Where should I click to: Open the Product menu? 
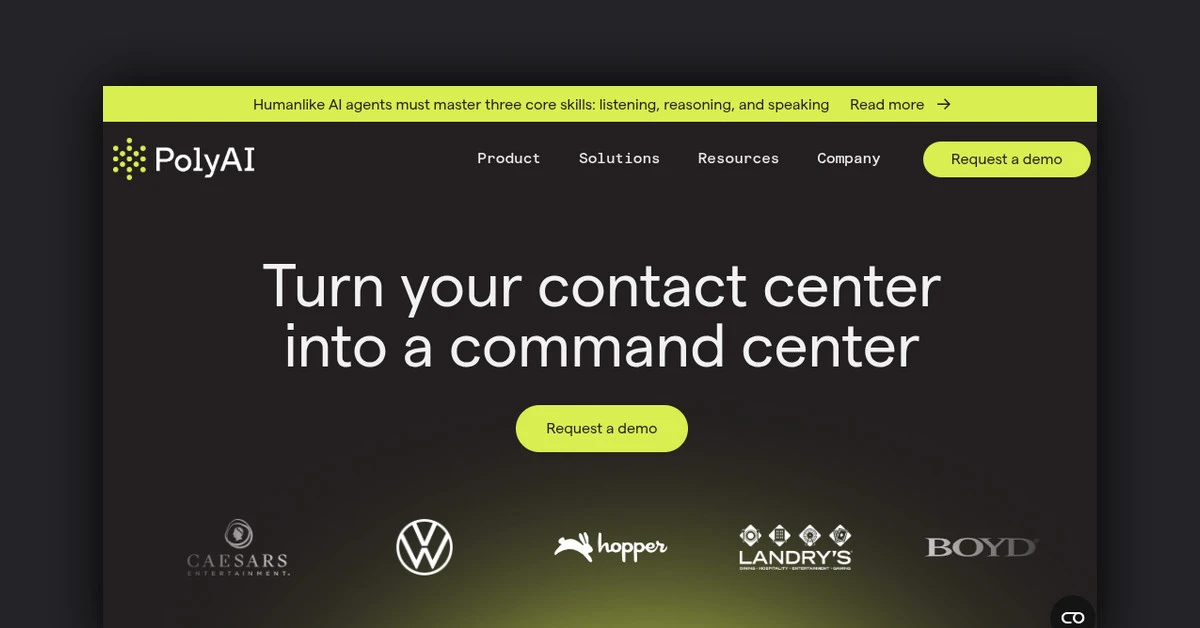click(509, 158)
